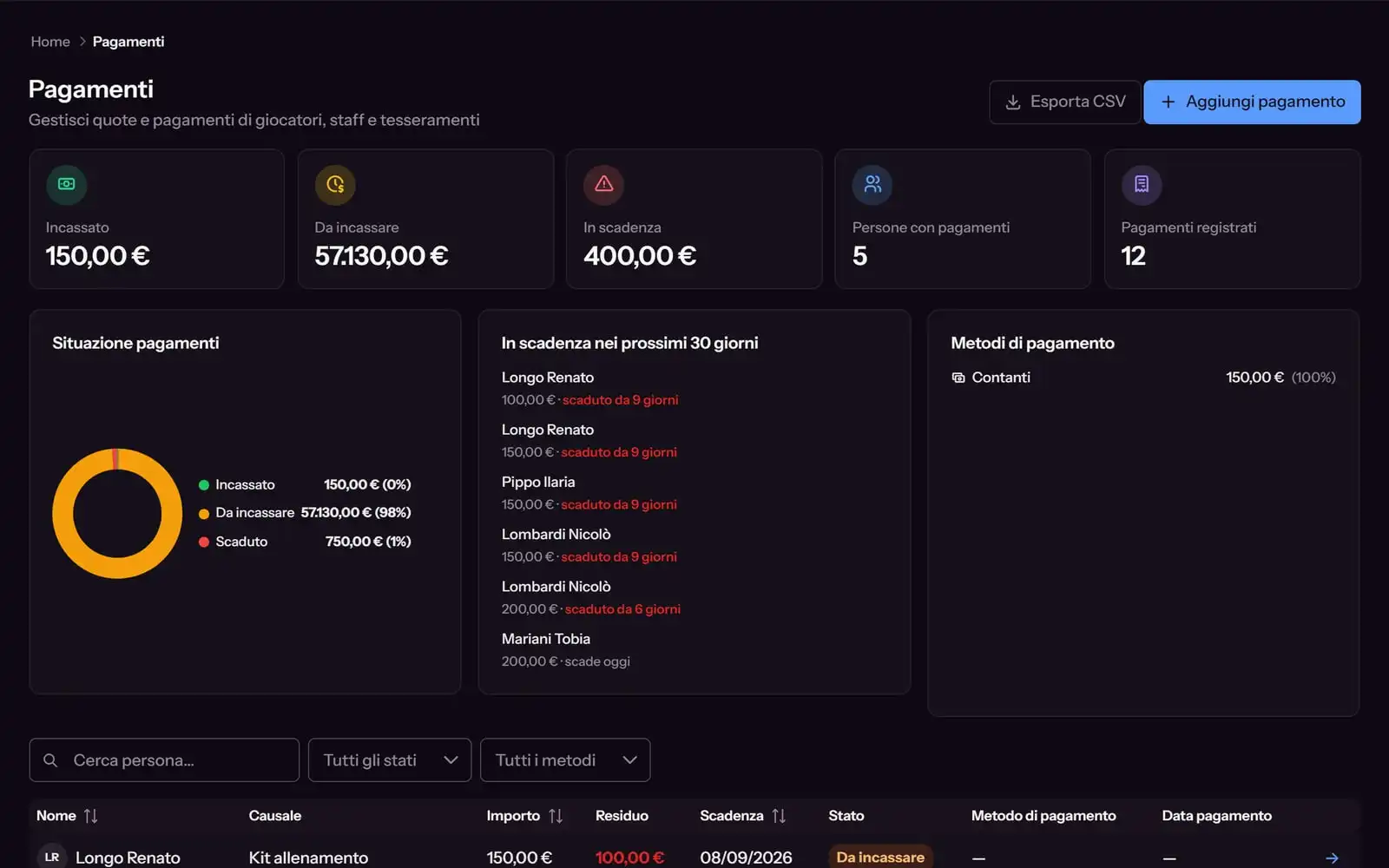
Task: Click the Stato column header
Action: point(846,816)
